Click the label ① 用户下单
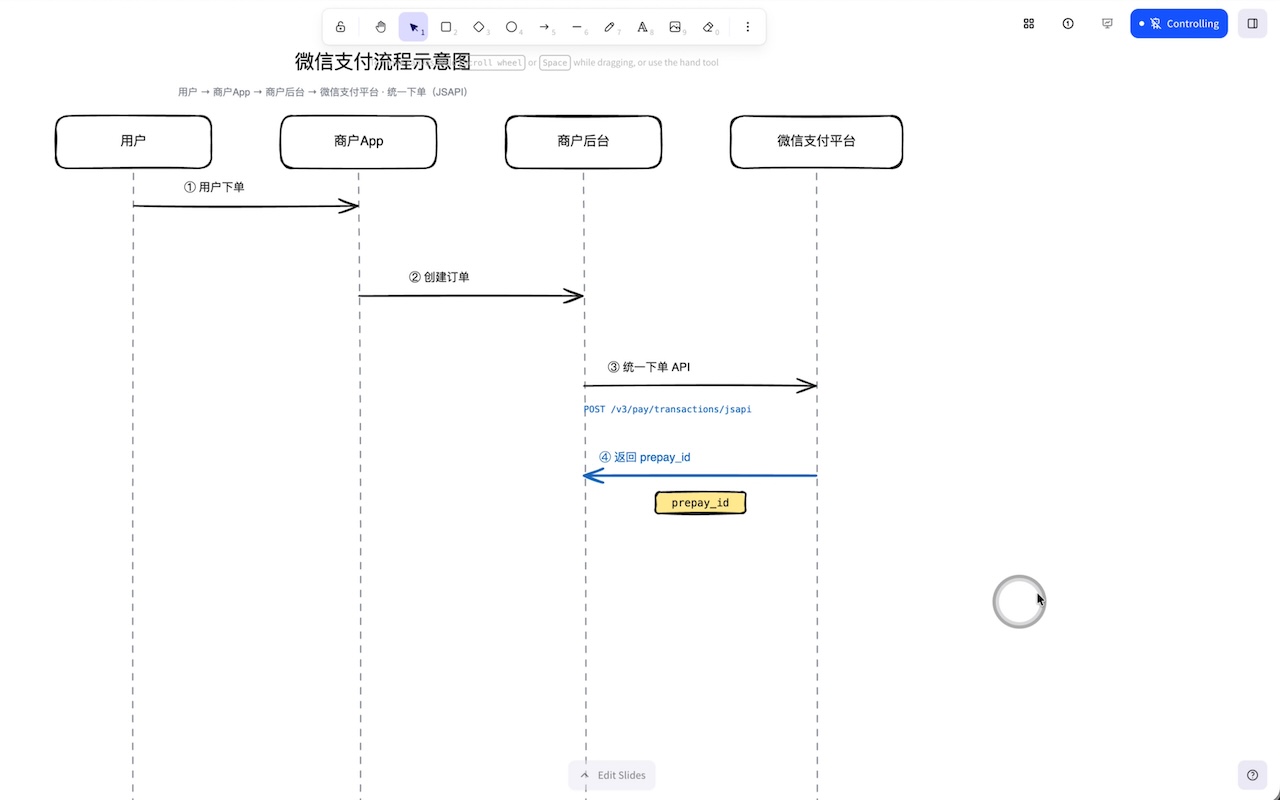This screenshot has width=1280, height=800. coord(214,187)
